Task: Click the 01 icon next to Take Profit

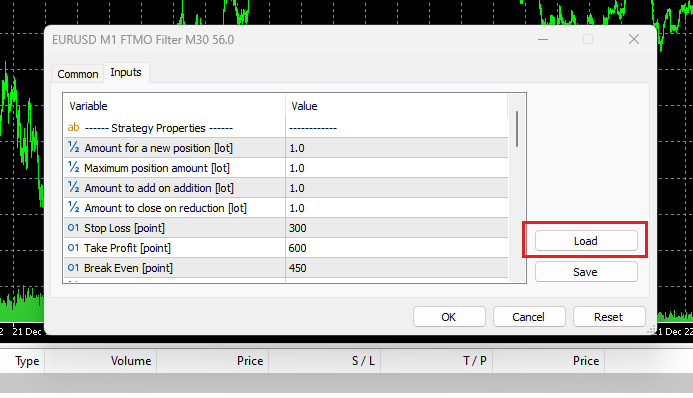Action: (x=73, y=248)
